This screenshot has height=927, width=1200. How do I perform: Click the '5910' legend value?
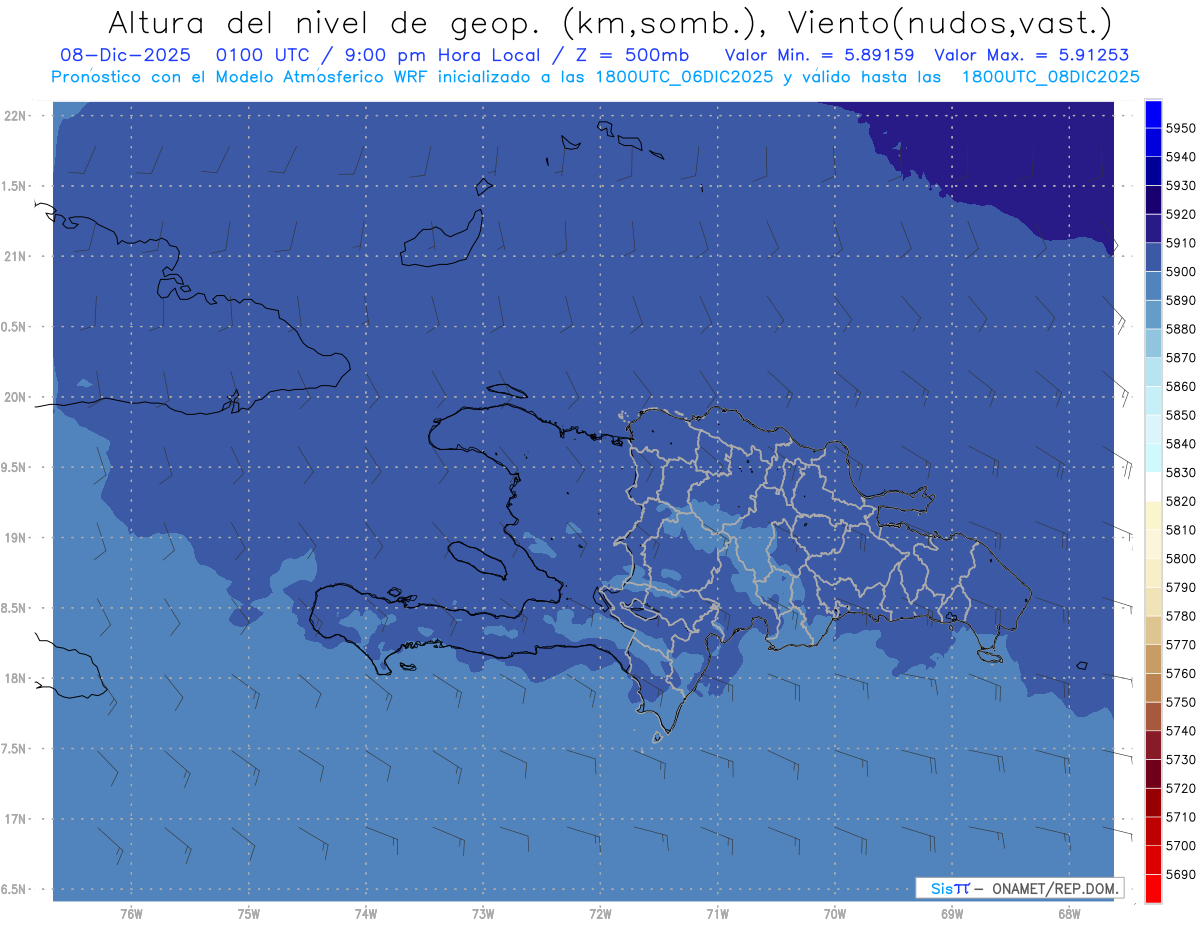(1181, 243)
